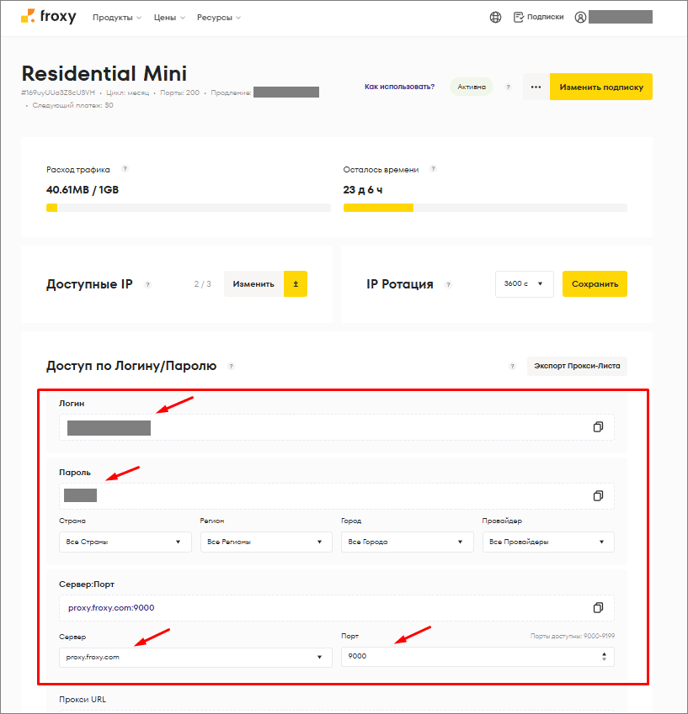Click the 2 / 3 IP count

pyautogui.click(x=203, y=284)
